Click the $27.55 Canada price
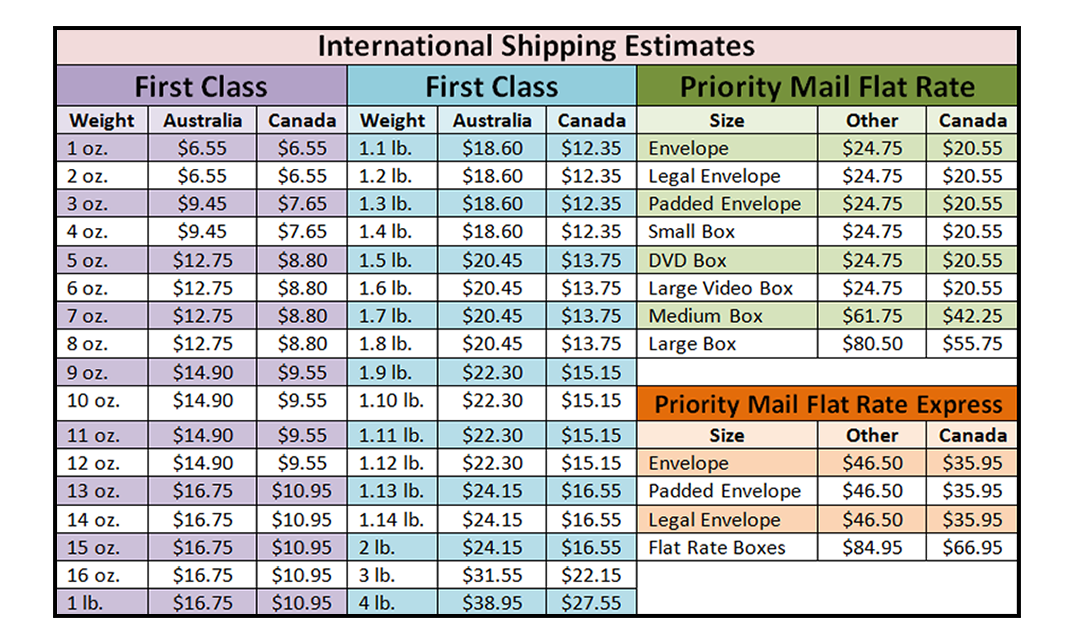 [591, 603]
